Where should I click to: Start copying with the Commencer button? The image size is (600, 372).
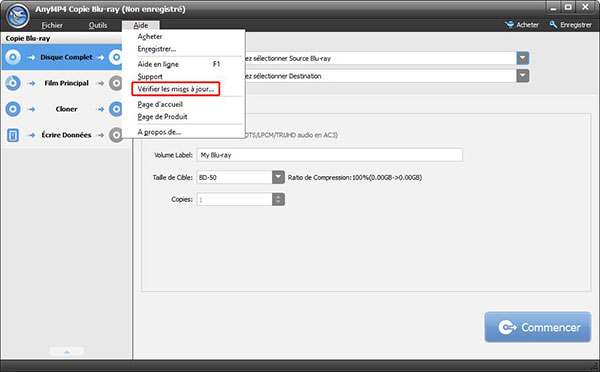click(x=538, y=327)
